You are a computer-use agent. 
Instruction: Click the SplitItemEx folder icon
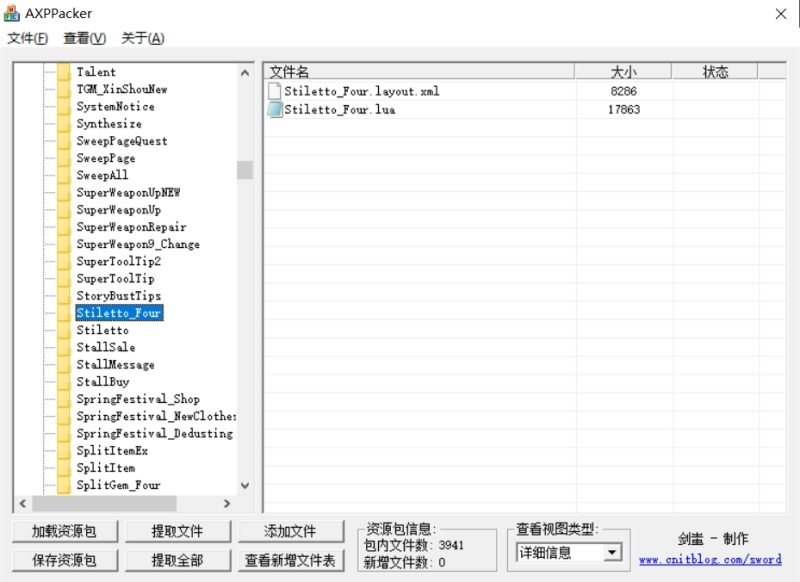pos(64,450)
